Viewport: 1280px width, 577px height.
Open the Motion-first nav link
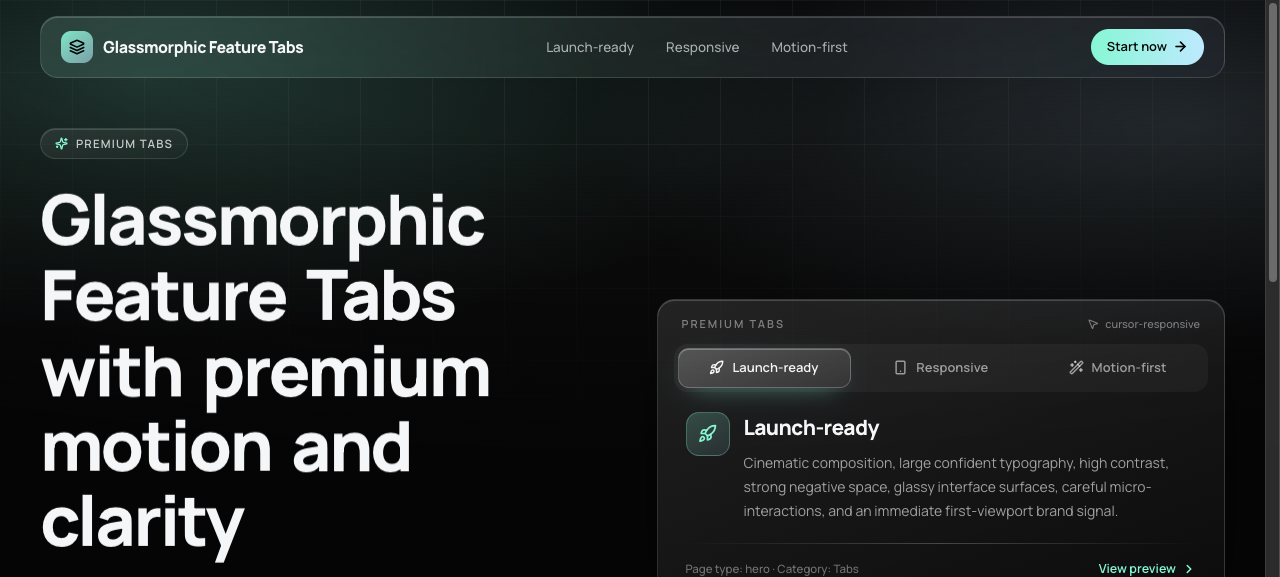[x=809, y=47]
